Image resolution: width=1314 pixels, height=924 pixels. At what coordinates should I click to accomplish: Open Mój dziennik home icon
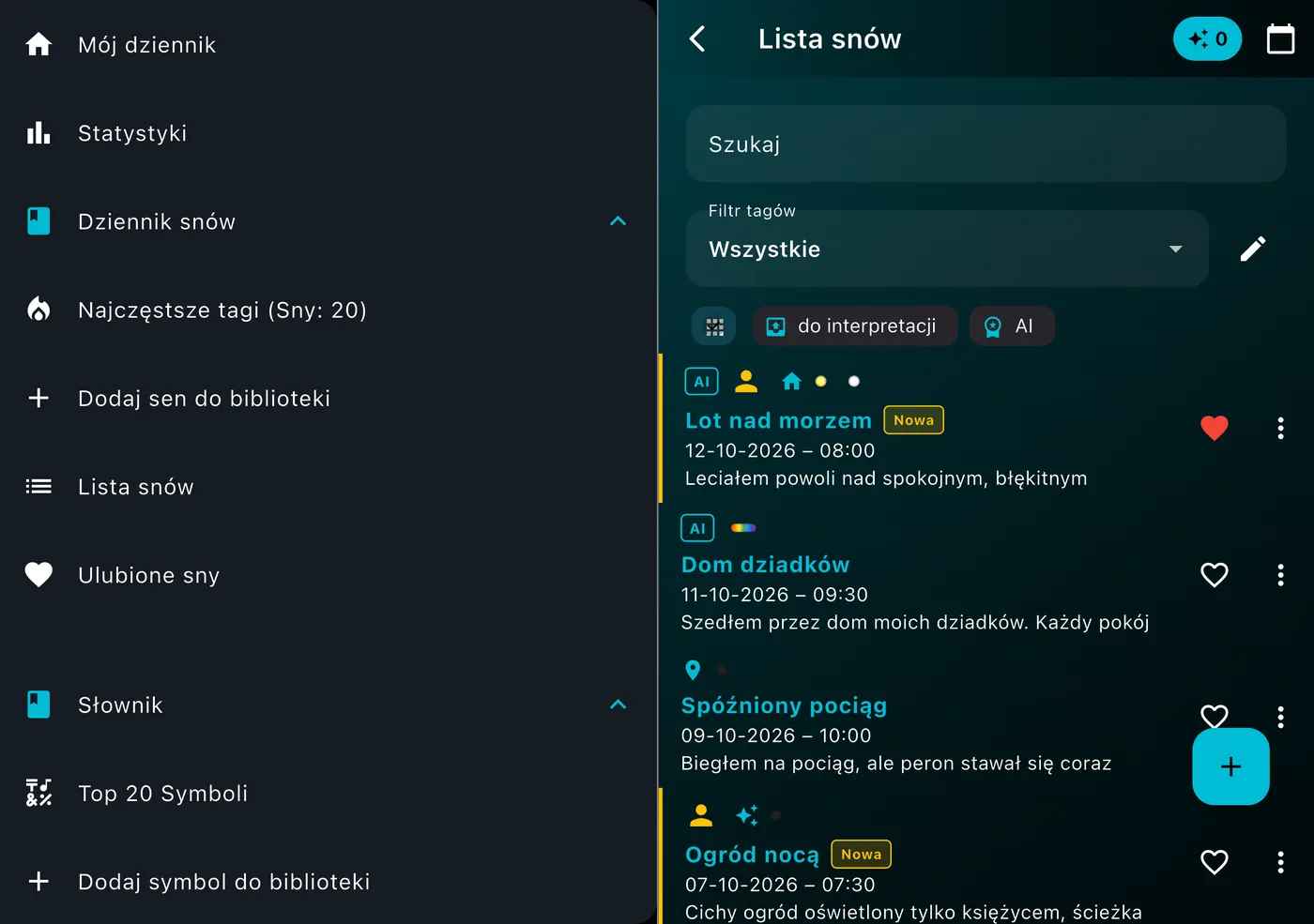[38, 44]
